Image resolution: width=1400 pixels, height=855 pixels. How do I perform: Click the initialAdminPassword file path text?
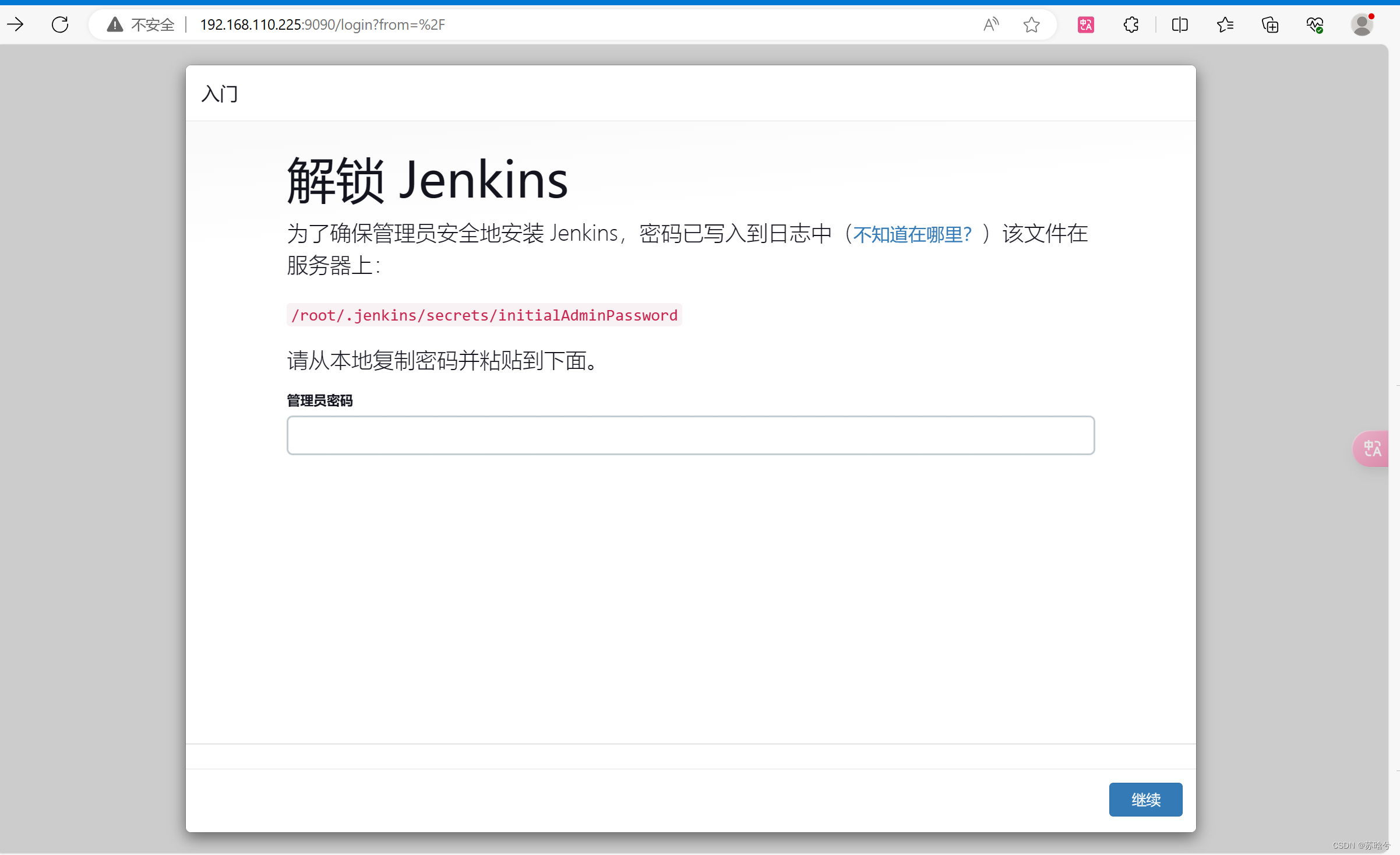[484, 315]
